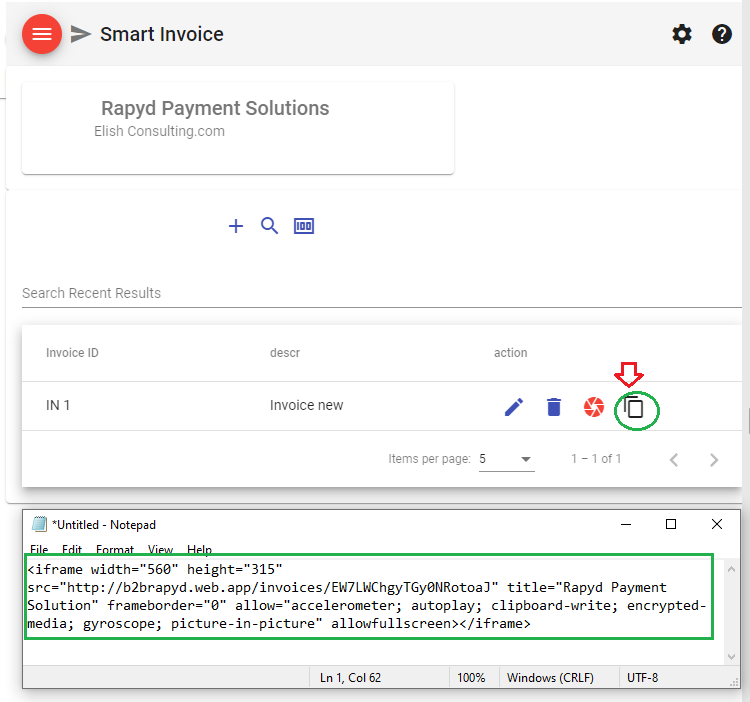Click the search magnifier icon
Screen dimensions: 750x702
pyautogui.click(x=269, y=226)
